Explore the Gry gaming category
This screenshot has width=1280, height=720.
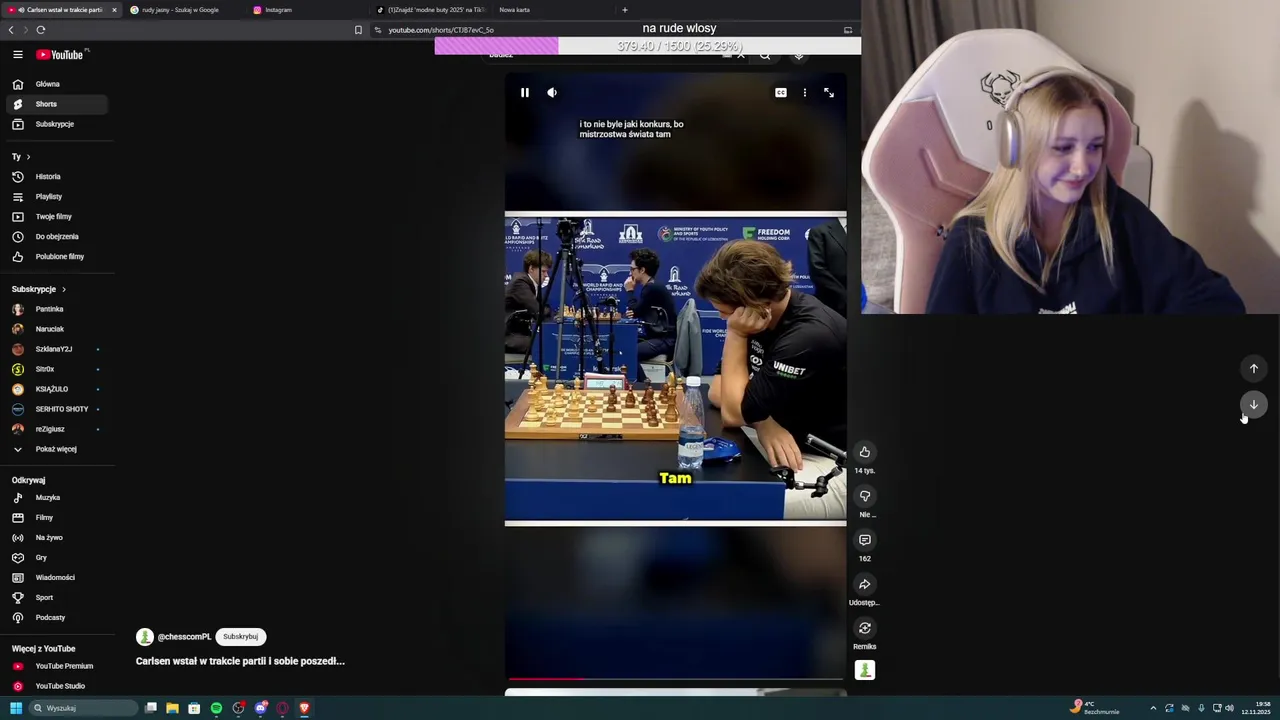tap(58, 558)
